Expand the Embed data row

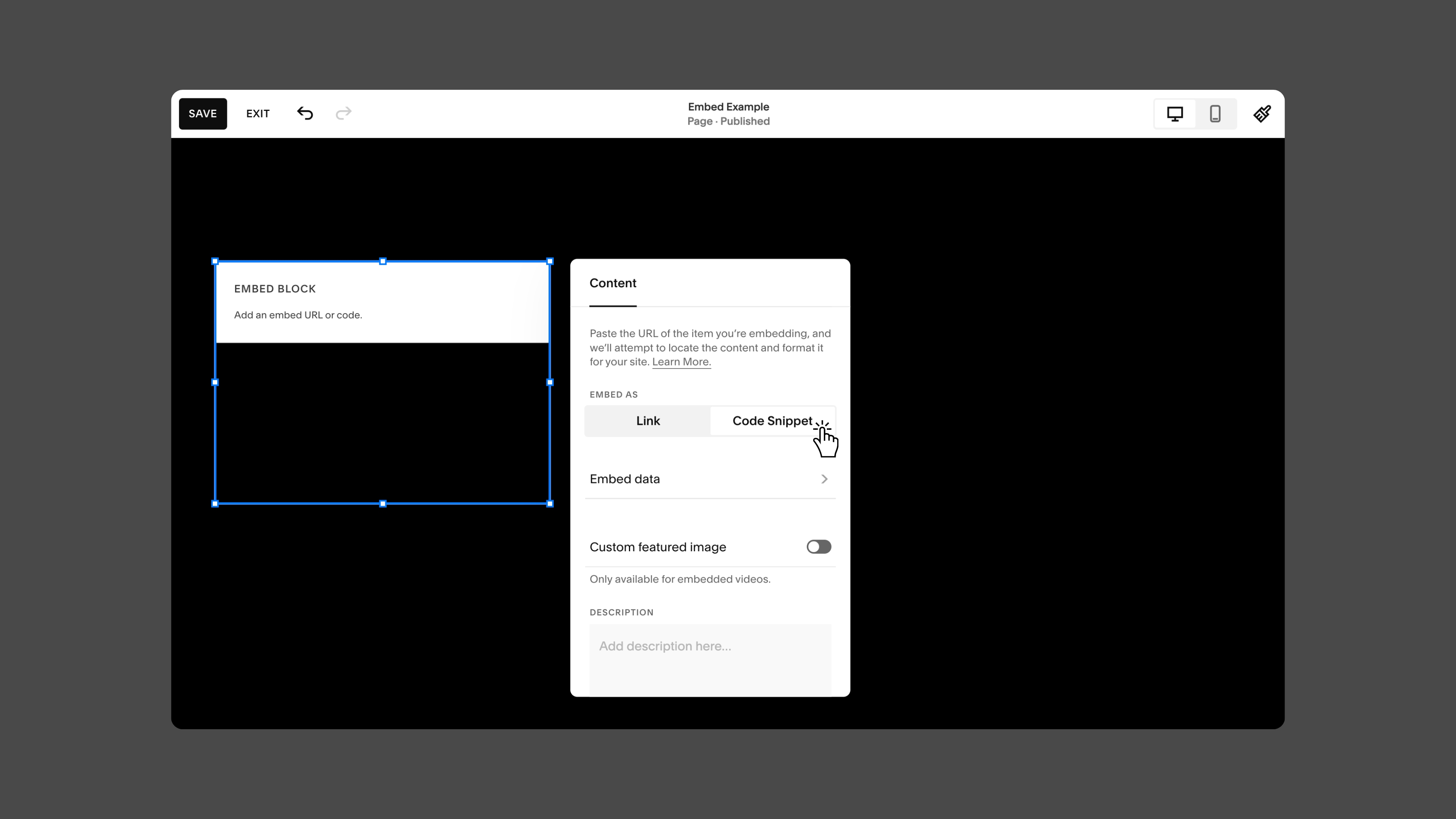coord(710,479)
